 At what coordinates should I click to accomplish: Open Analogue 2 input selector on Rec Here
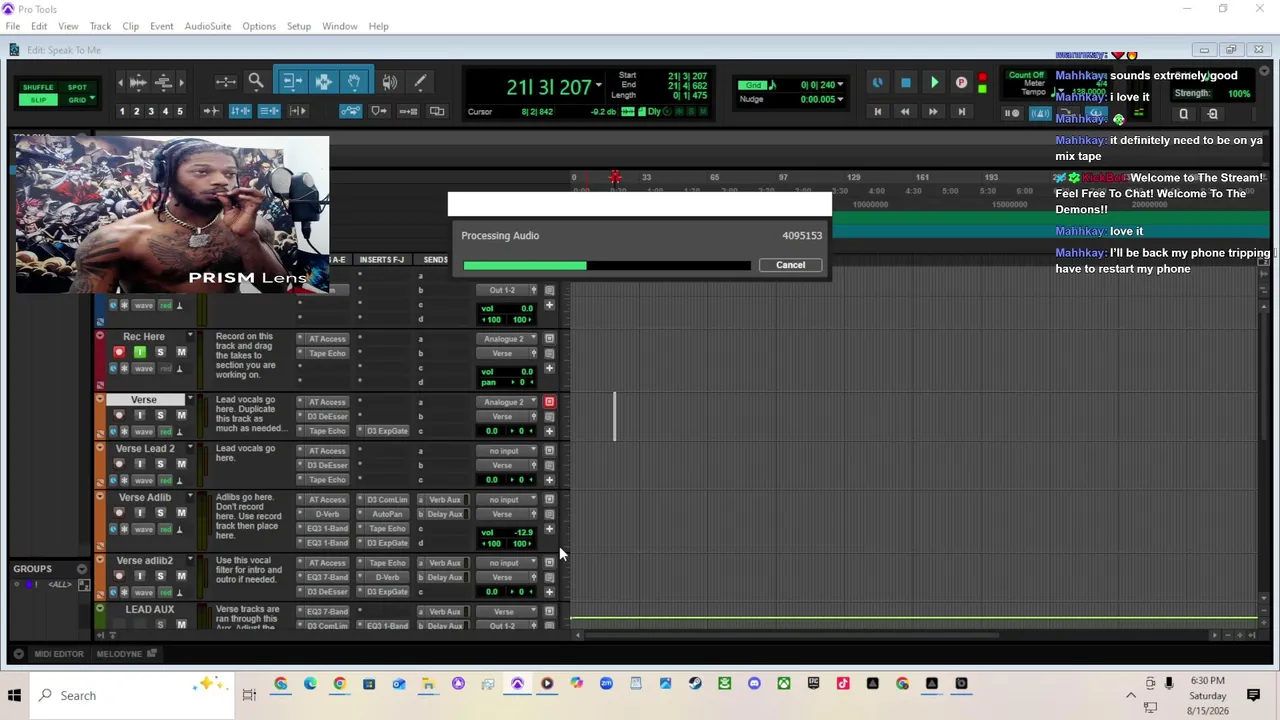[507, 339]
